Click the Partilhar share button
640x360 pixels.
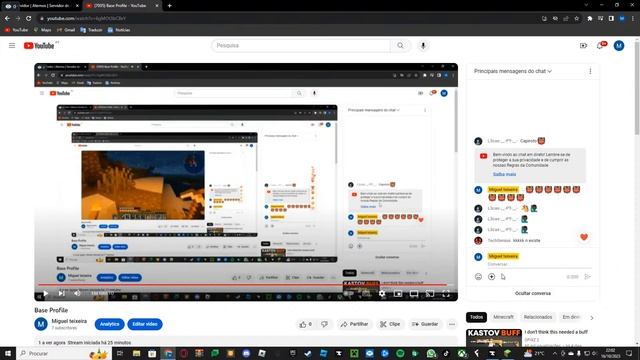(354, 324)
